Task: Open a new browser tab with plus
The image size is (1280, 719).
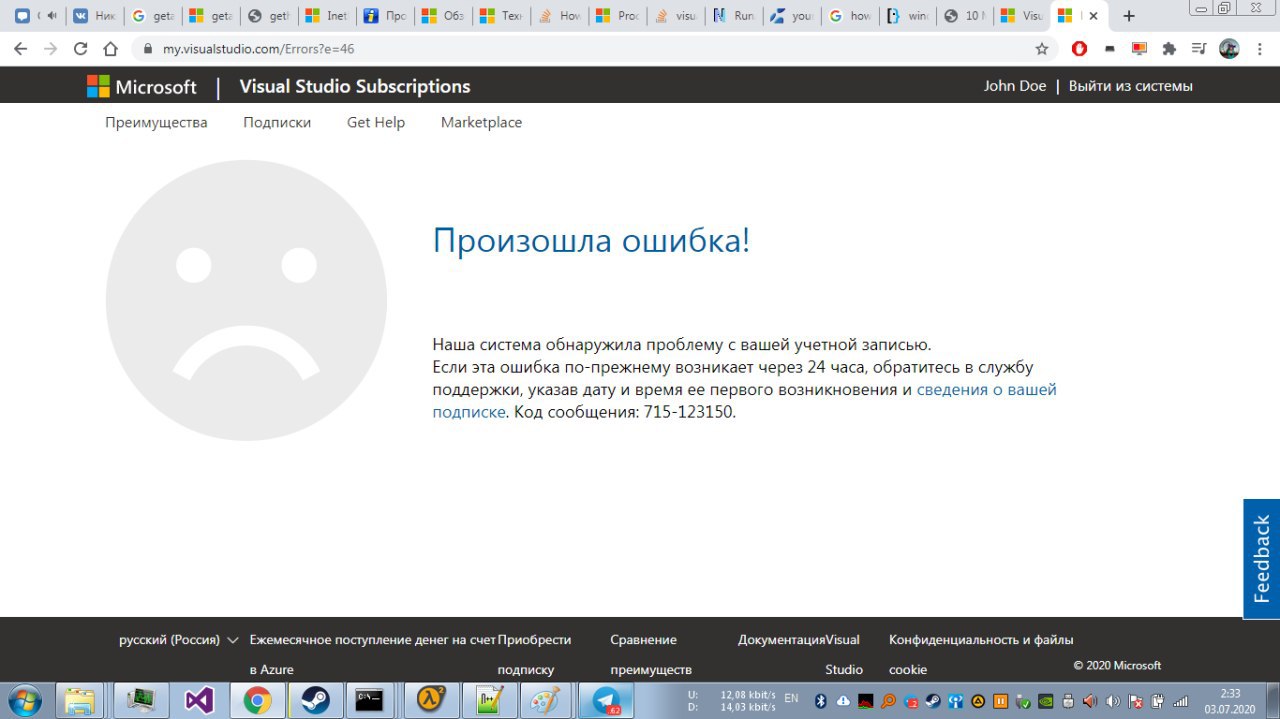Action: click(1129, 16)
